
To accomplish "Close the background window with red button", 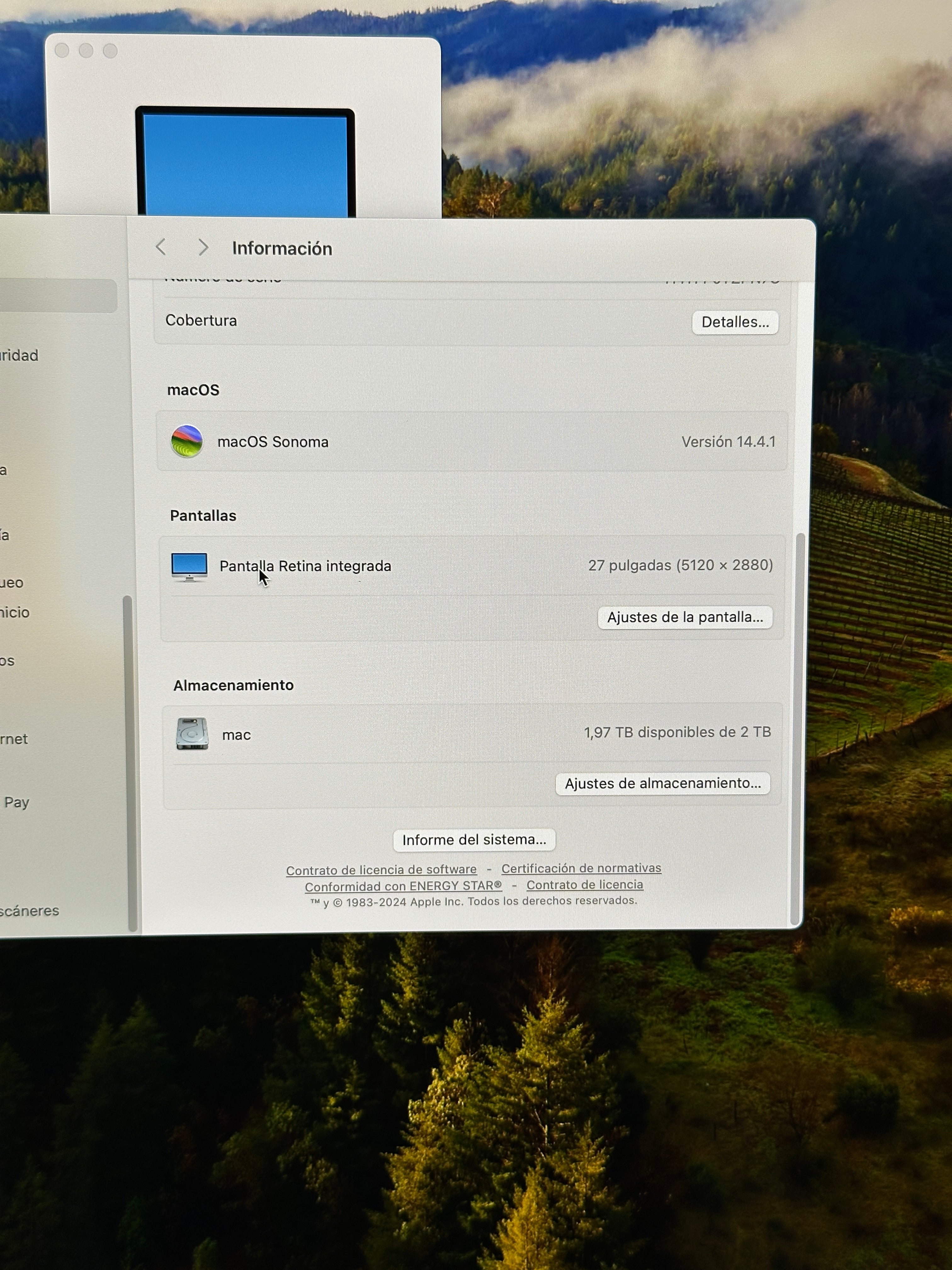I will (x=62, y=50).
